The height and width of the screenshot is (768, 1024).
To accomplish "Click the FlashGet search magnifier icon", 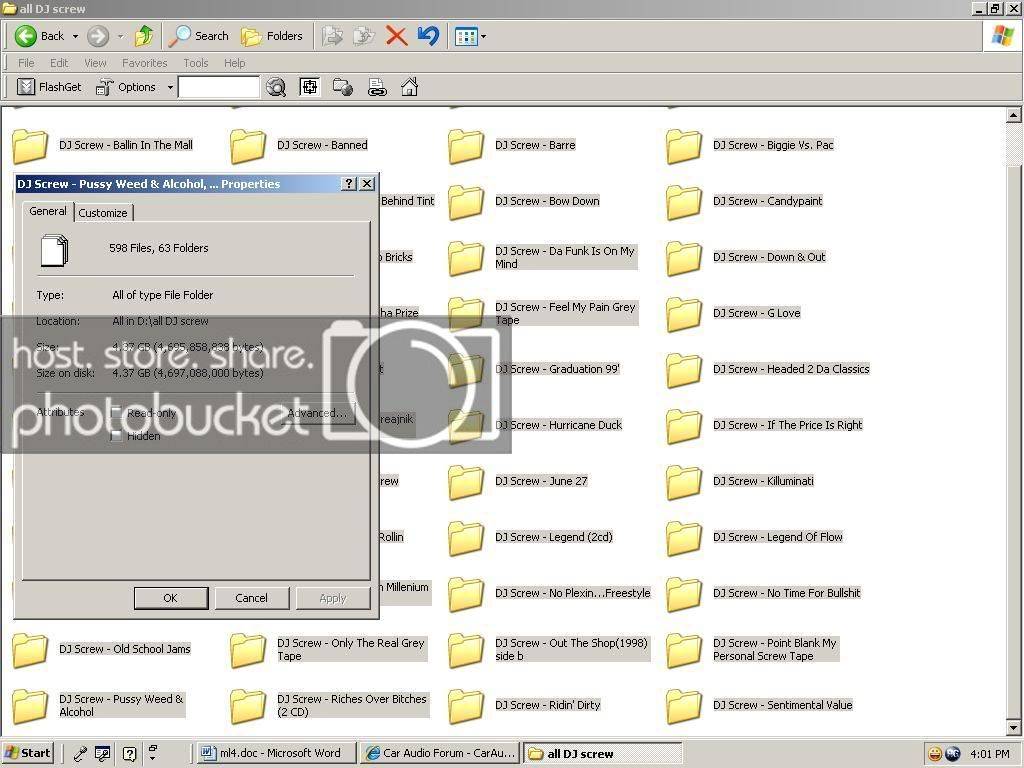I will (276, 87).
